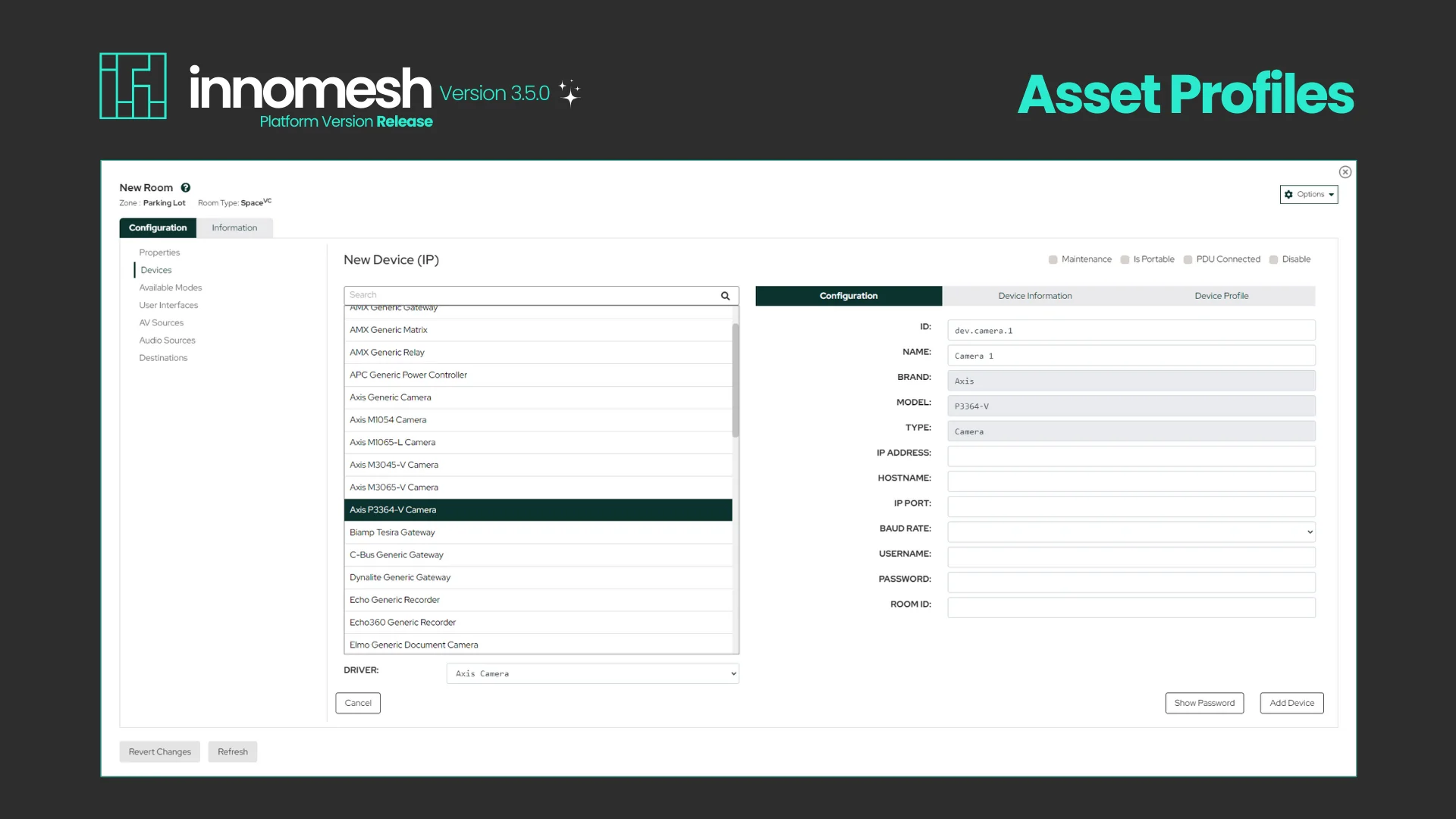1456x819 pixels.
Task: Select Axis Generic Camera entry
Action: coord(538,397)
